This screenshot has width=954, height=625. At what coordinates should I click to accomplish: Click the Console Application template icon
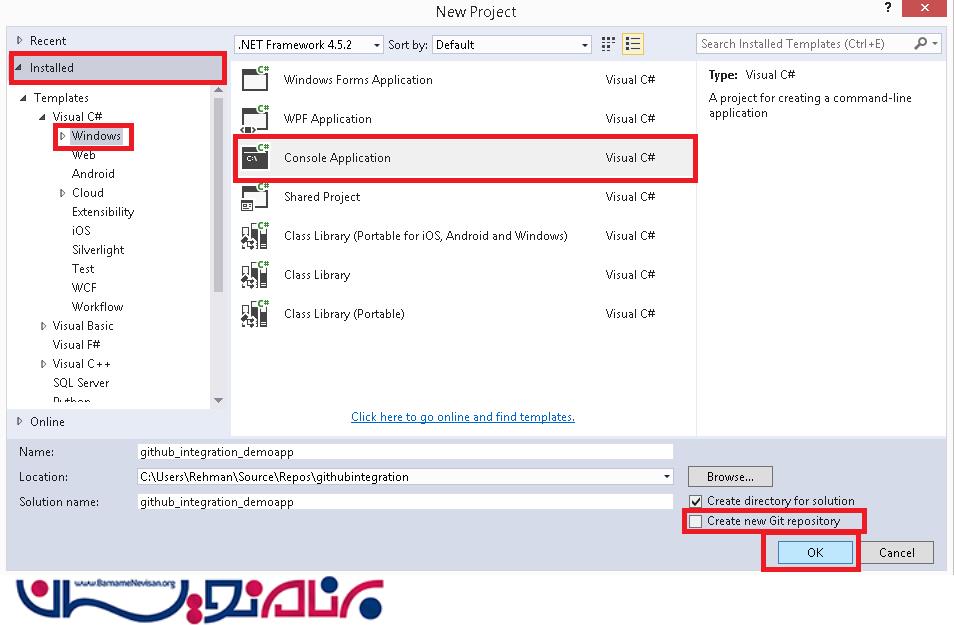point(255,158)
